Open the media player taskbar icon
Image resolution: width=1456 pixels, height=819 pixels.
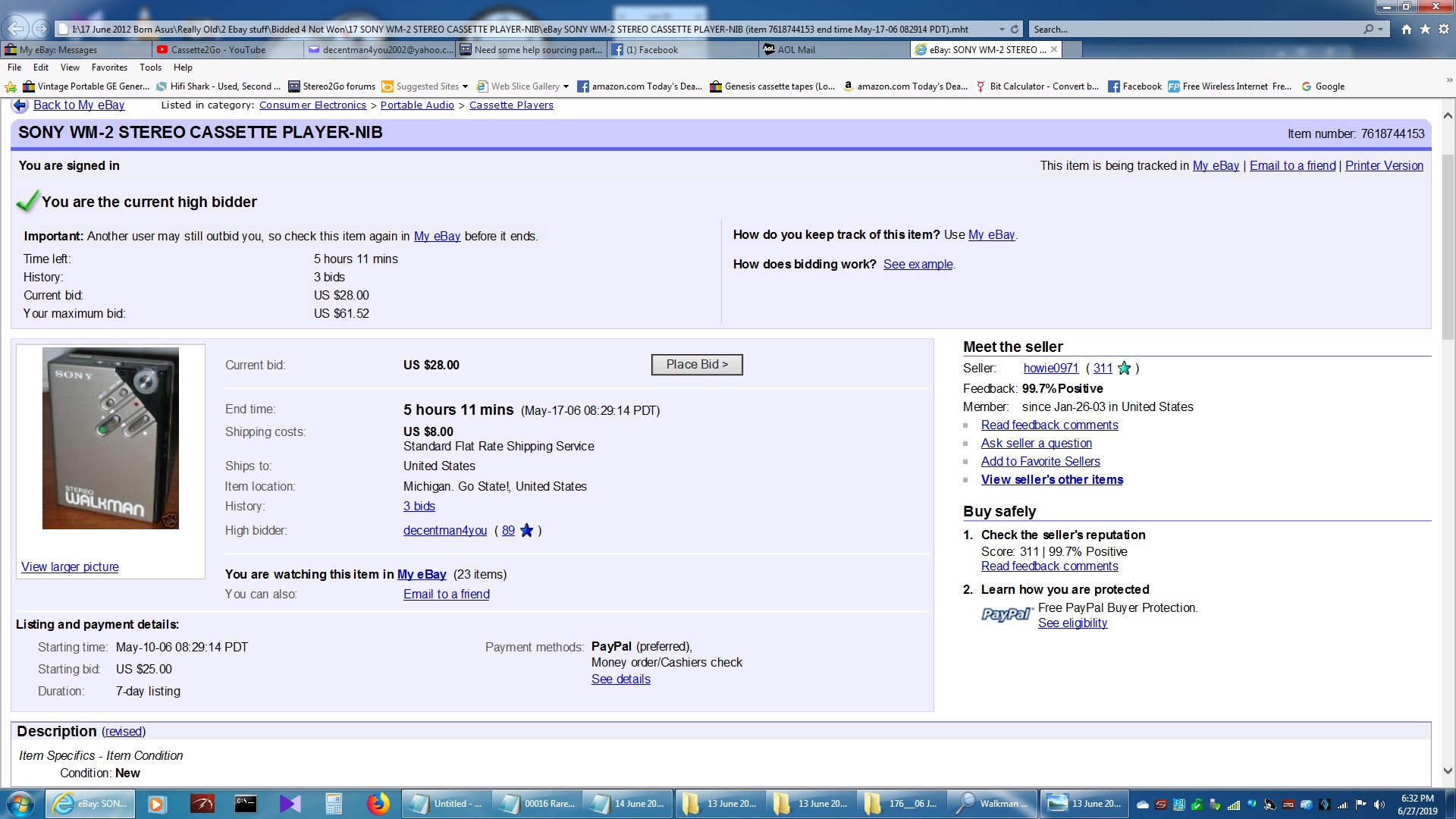click(x=157, y=803)
